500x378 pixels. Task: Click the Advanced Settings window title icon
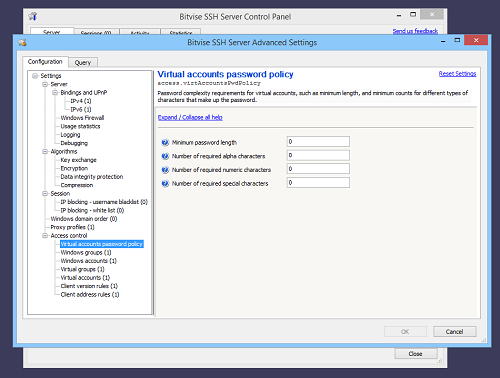coord(23,43)
